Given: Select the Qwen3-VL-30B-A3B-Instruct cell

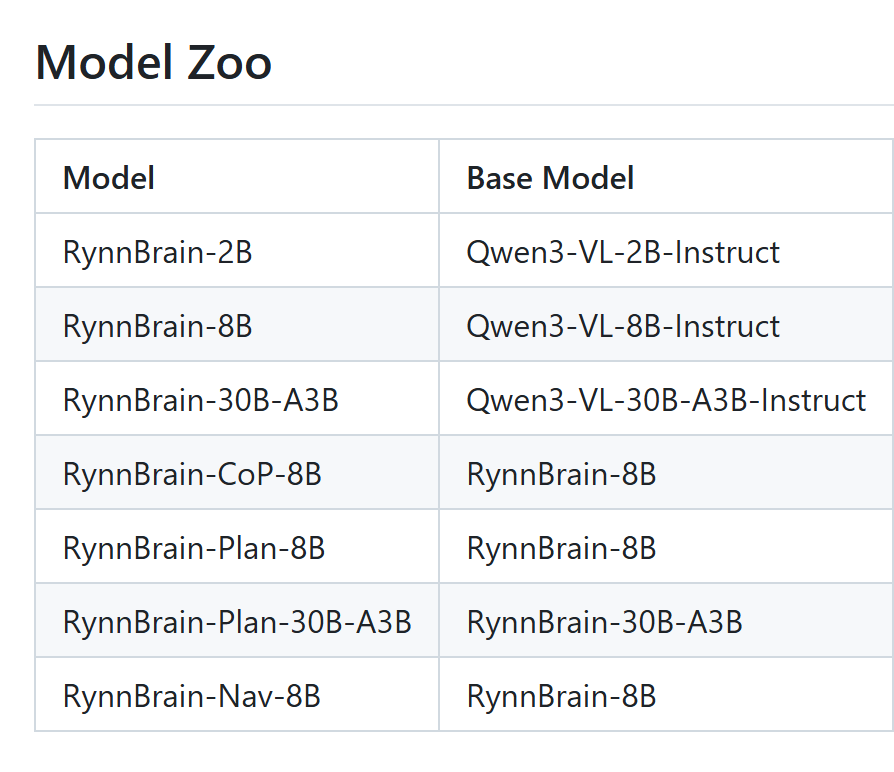Looking at the screenshot, I should tap(665, 400).
